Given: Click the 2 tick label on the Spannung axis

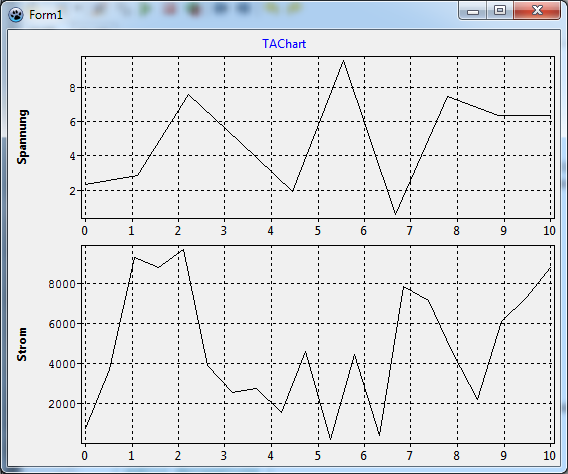Looking at the screenshot, I should point(73,191).
